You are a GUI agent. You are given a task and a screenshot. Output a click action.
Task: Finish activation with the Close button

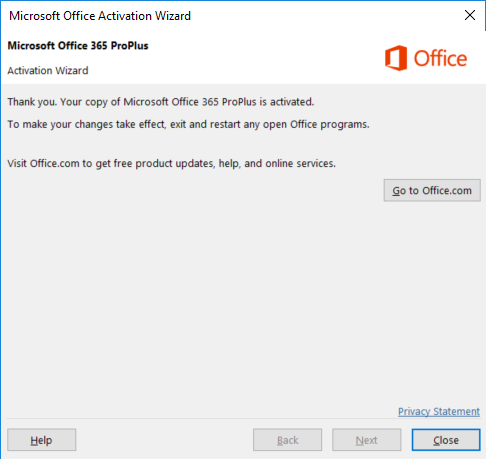pos(446,440)
